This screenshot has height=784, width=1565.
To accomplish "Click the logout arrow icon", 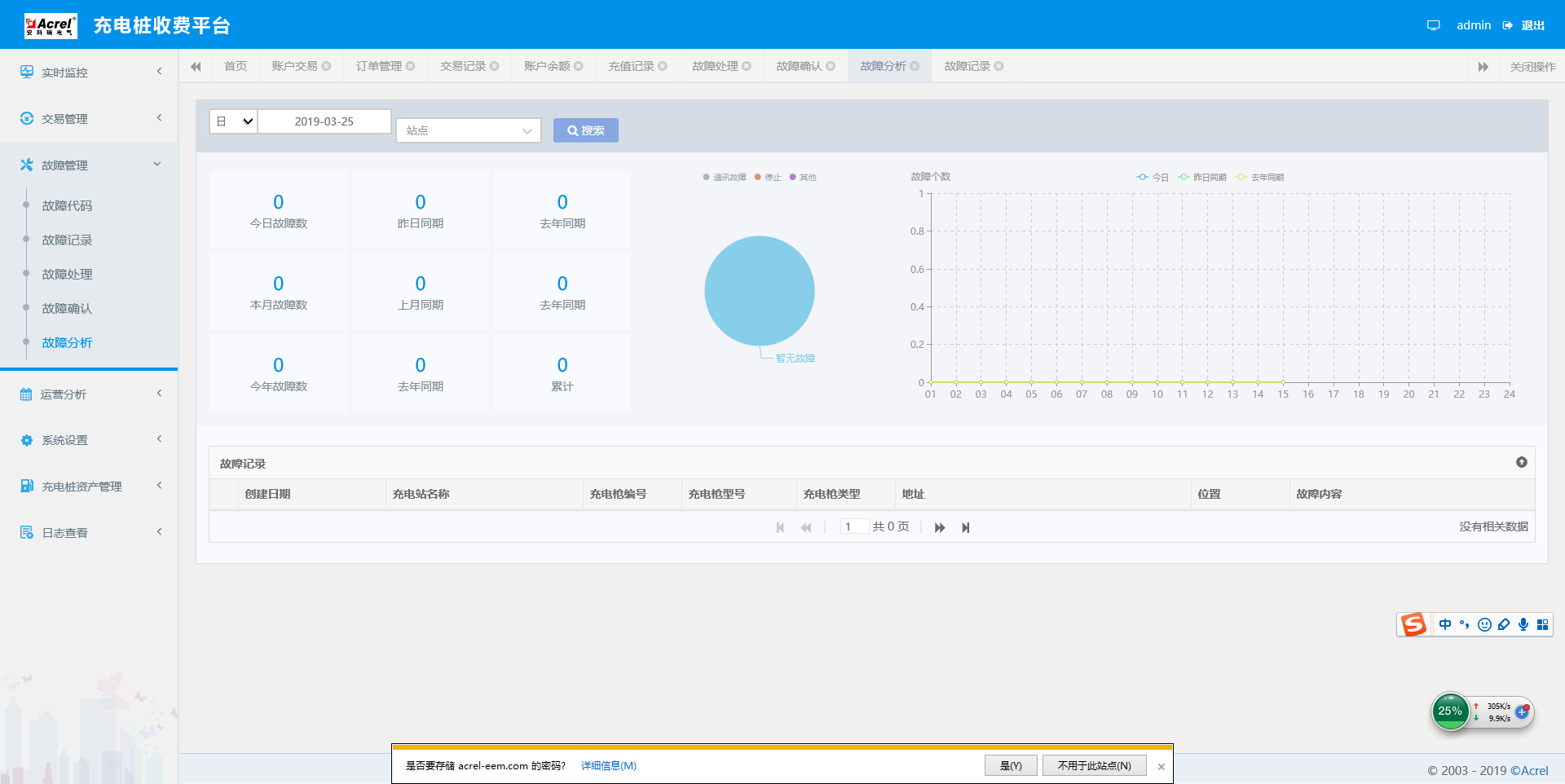I will coord(1507,25).
